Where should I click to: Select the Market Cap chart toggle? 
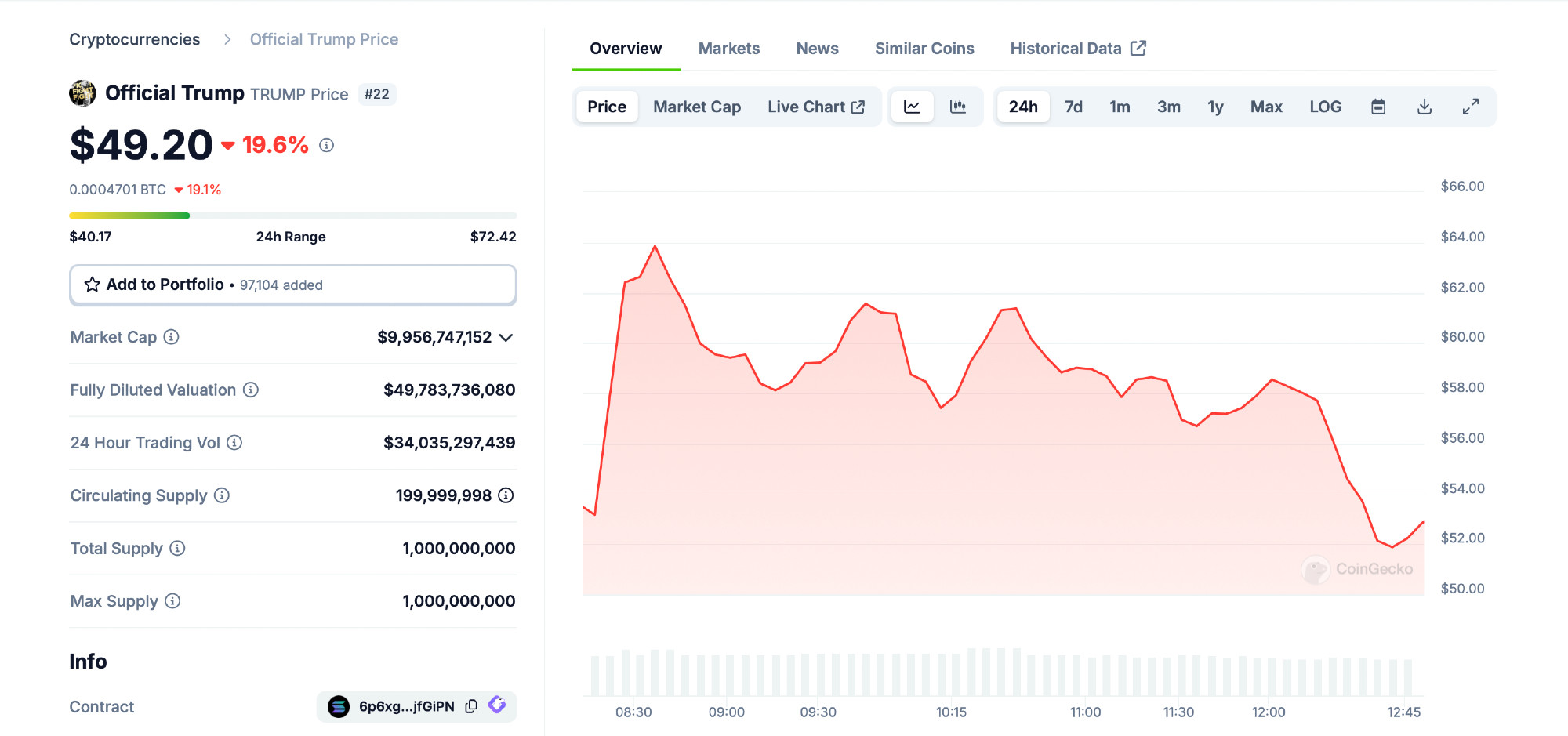(697, 107)
